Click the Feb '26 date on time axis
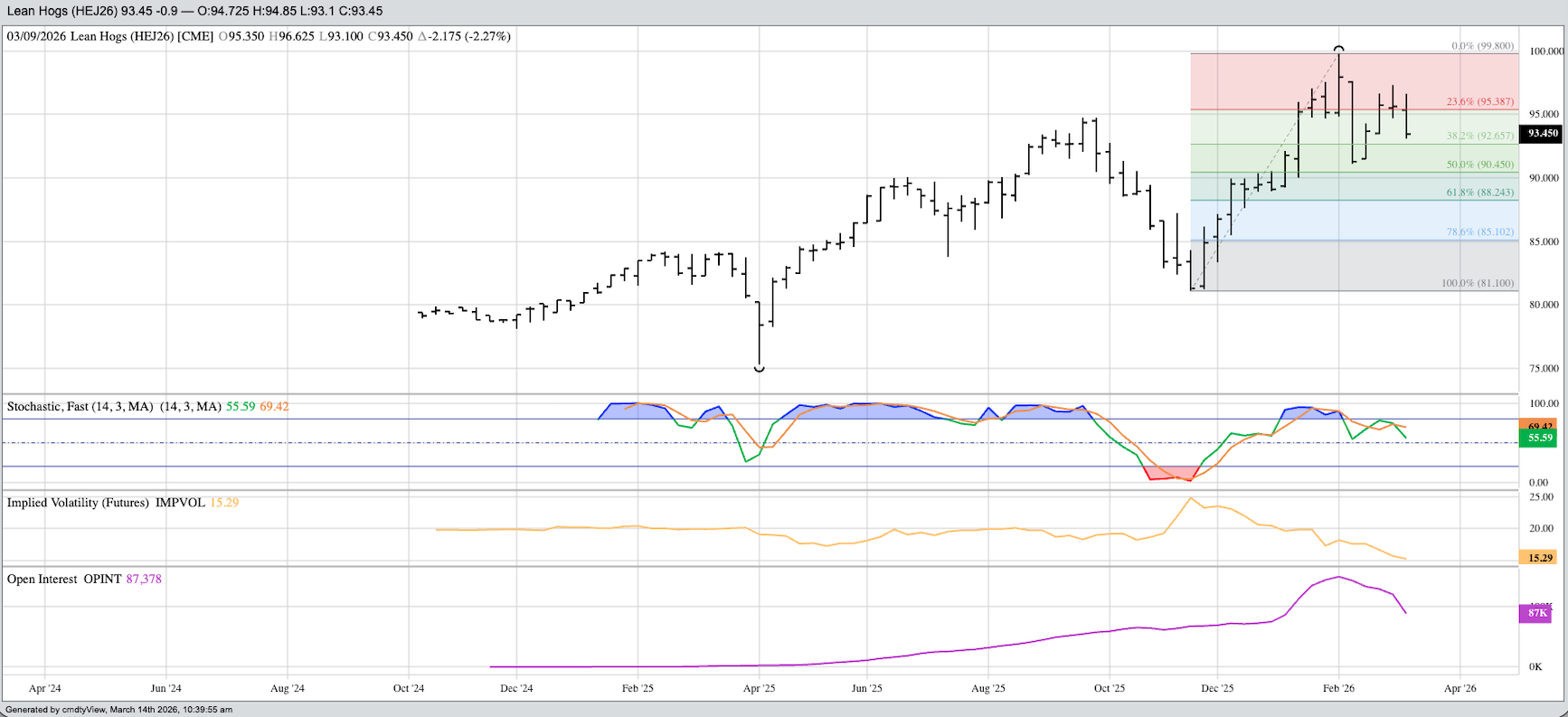Image resolution: width=1568 pixels, height=717 pixels. (x=1338, y=688)
